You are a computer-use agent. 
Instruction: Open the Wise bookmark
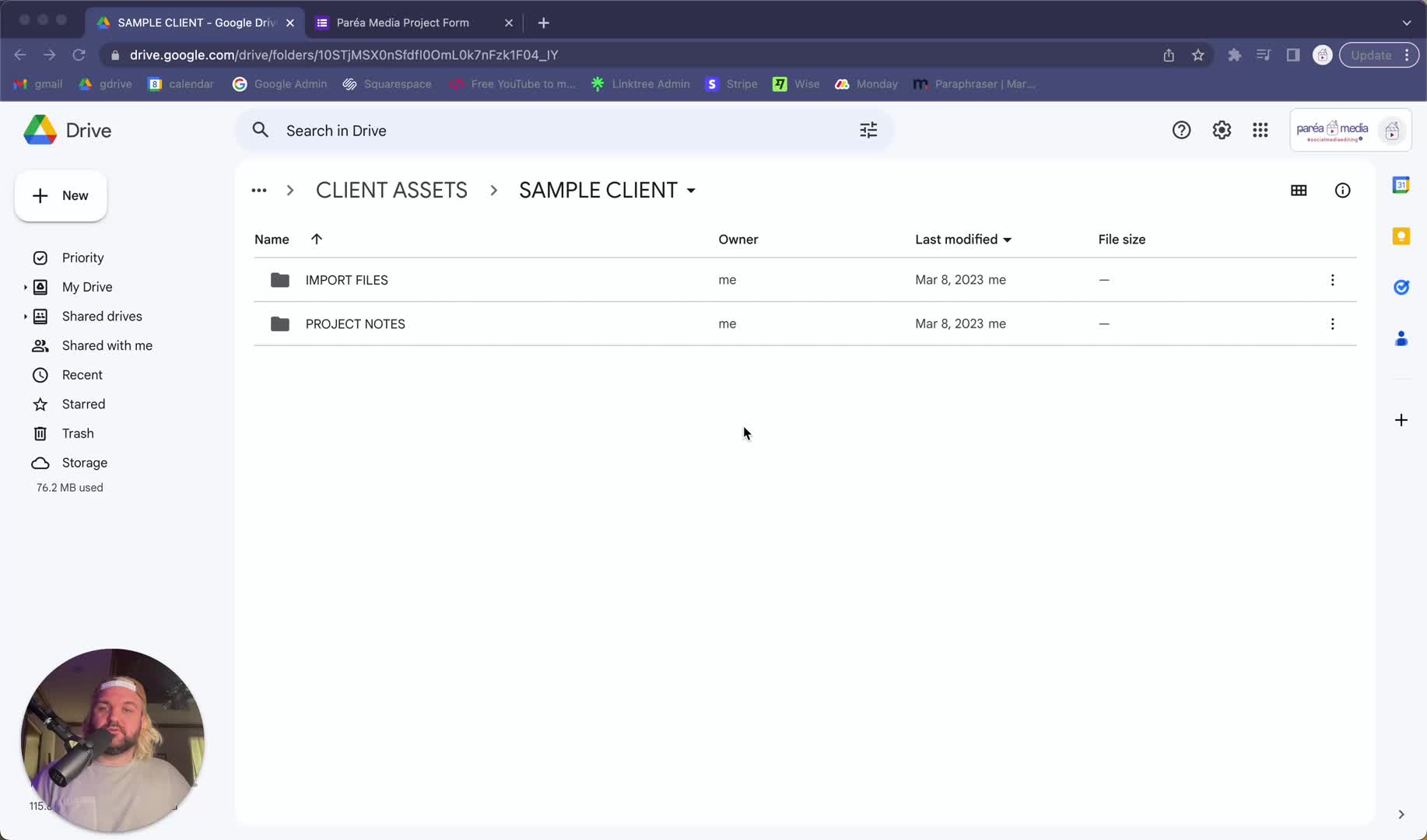point(796,84)
